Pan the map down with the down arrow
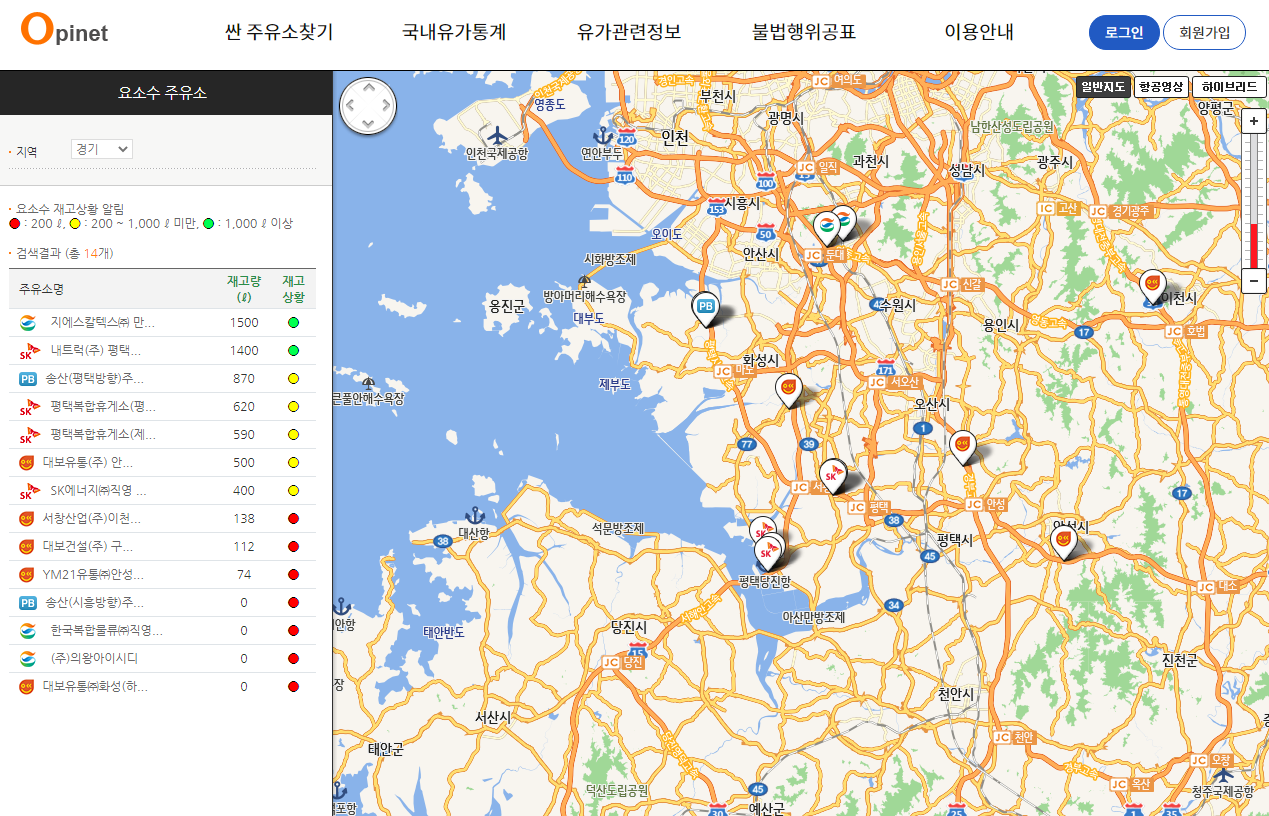 [x=368, y=124]
